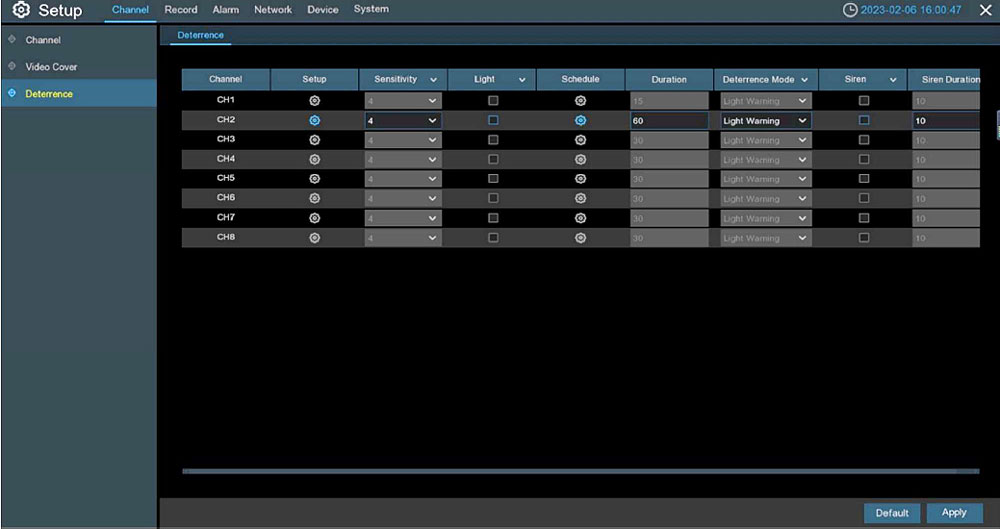This screenshot has width=1000, height=529.
Task: Switch to the Network tab
Action: [x=273, y=10]
